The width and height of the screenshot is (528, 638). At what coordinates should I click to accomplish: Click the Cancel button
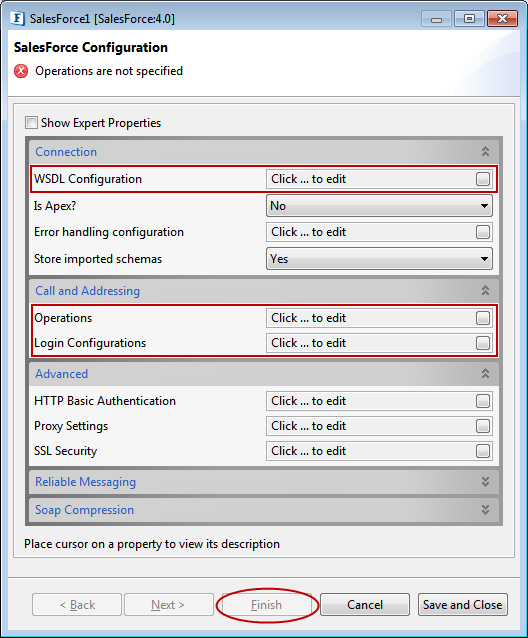[365, 605]
